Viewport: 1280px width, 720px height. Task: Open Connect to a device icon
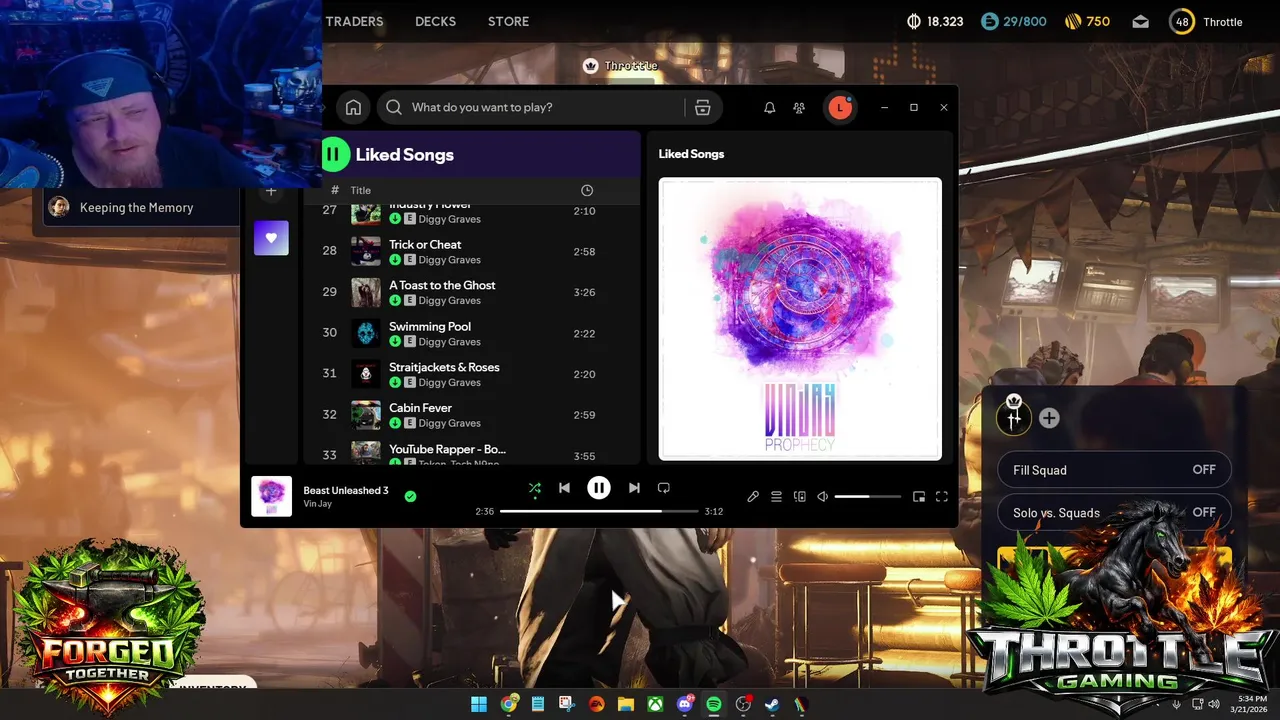coord(800,496)
